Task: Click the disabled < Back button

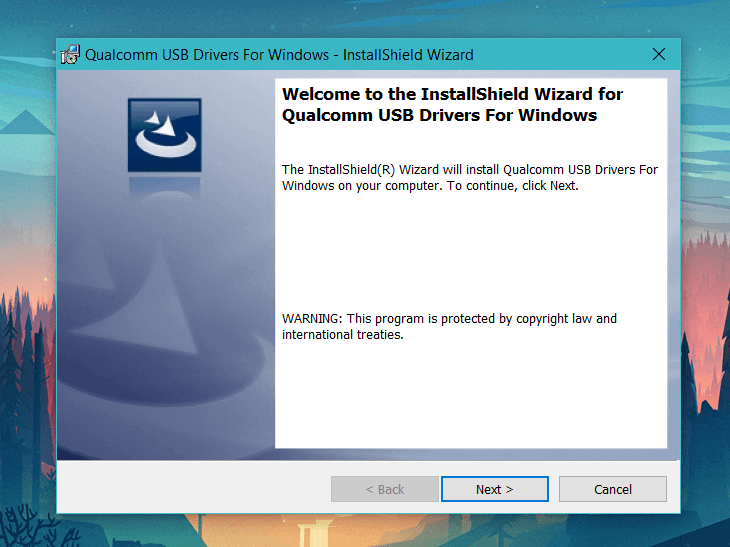Action: pos(385,489)
